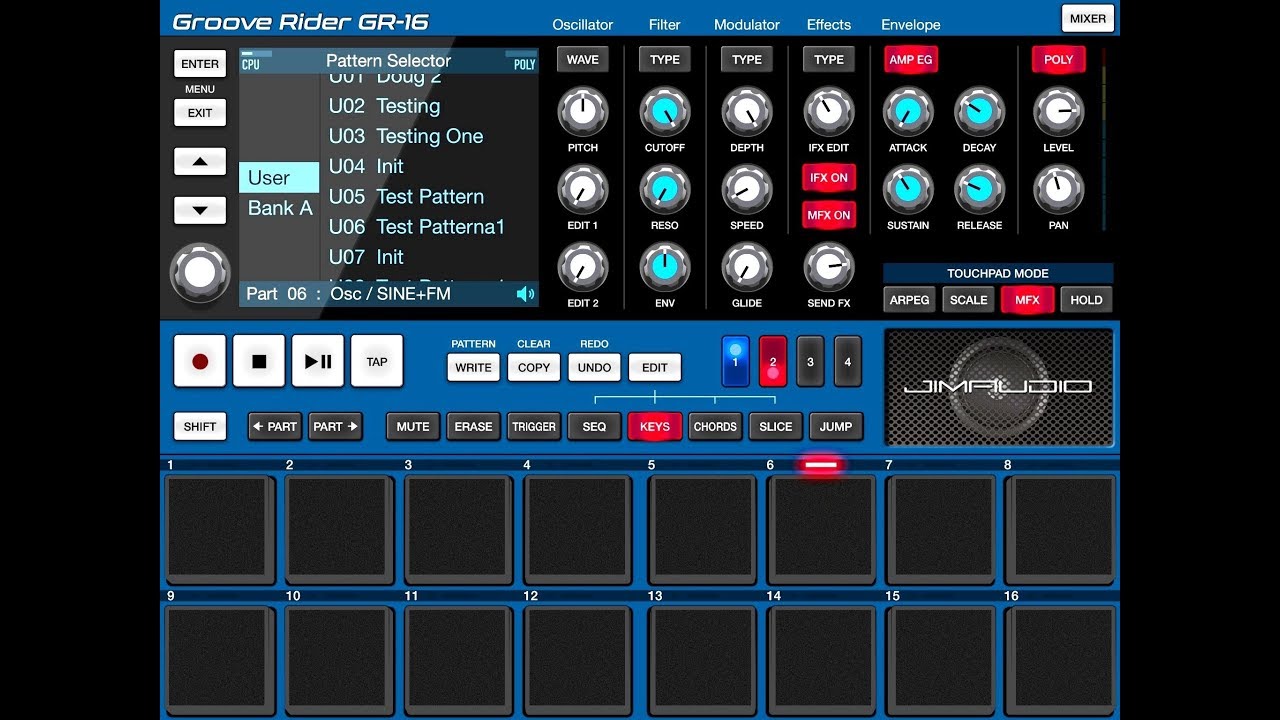
Task: Switch to SLICE pad mode
Action: pos(776,426)
